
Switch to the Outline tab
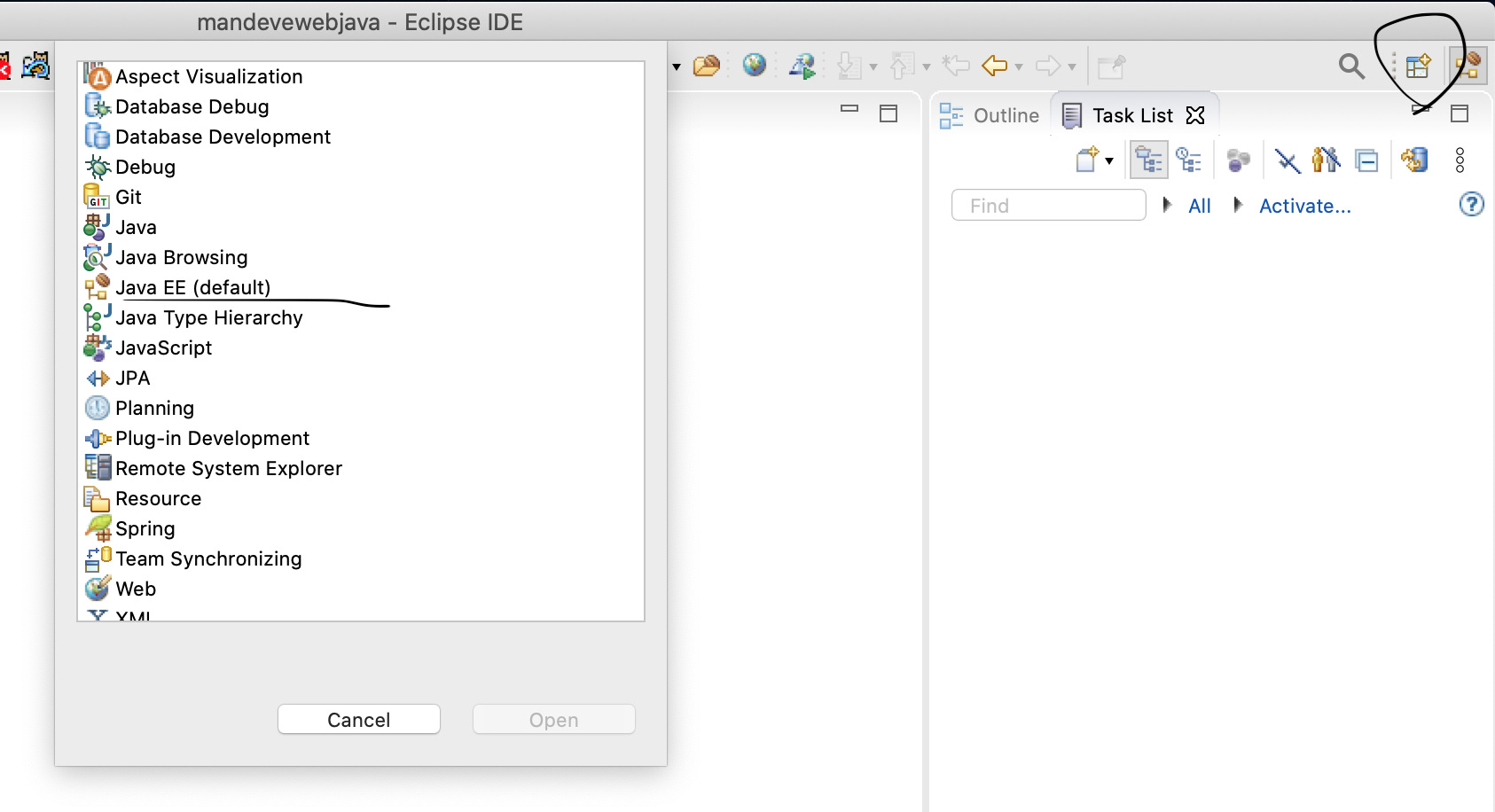click(990, 115)
